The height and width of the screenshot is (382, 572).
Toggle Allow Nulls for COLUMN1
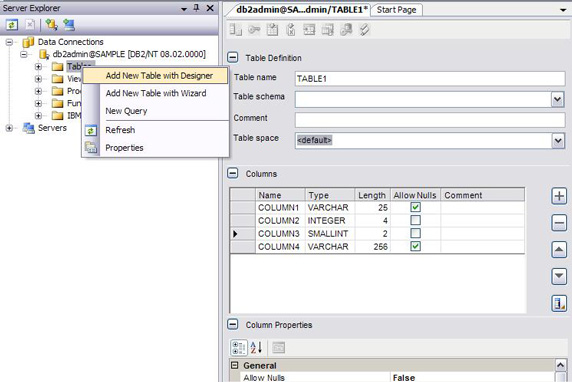(x=415, y=207)
